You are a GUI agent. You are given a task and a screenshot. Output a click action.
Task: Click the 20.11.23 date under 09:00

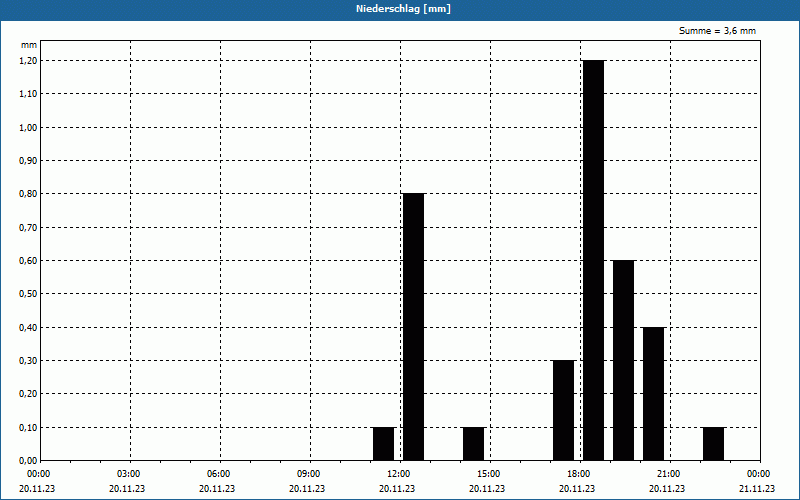pyautogui.click(x=307, y=489)
